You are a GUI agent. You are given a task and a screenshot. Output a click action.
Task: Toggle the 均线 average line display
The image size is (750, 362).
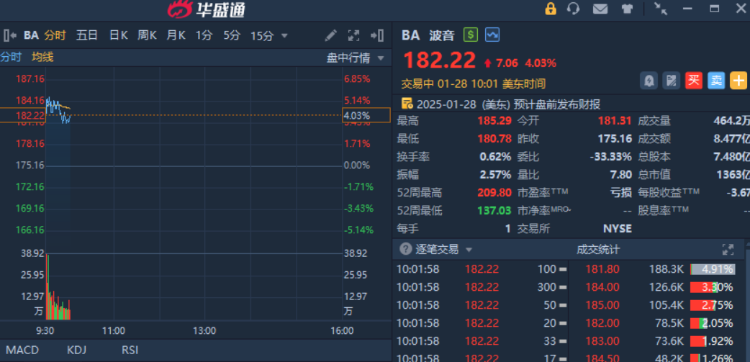43,57
